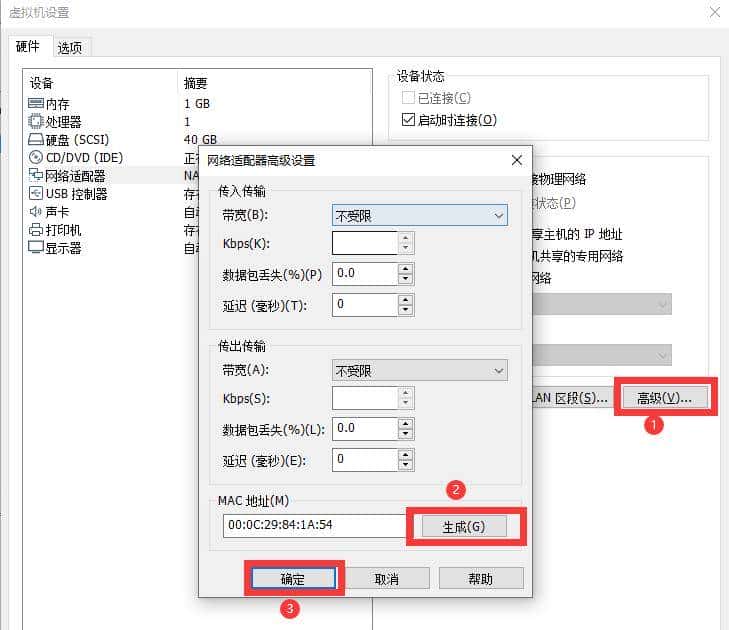729x630 pixels.
Task: Click the 确定 button
Action: (x=293, y=579)
